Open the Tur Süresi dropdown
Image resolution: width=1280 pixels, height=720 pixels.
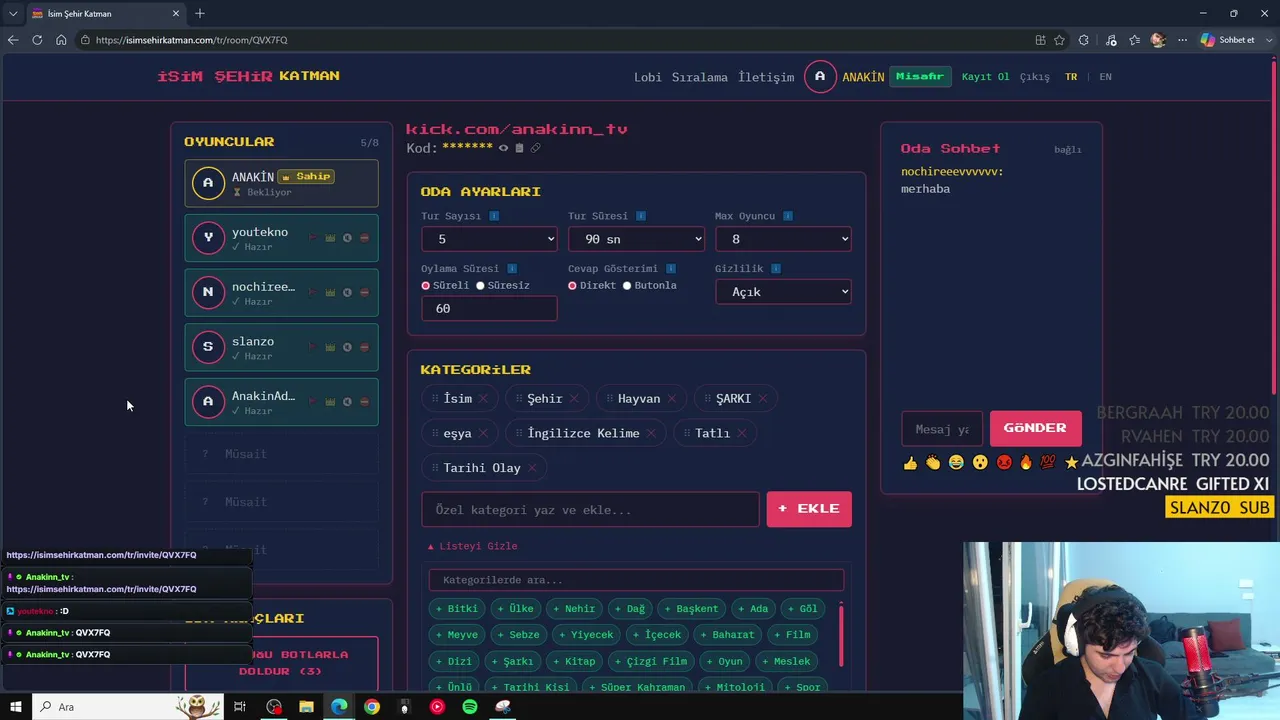[x=636, y=239]
